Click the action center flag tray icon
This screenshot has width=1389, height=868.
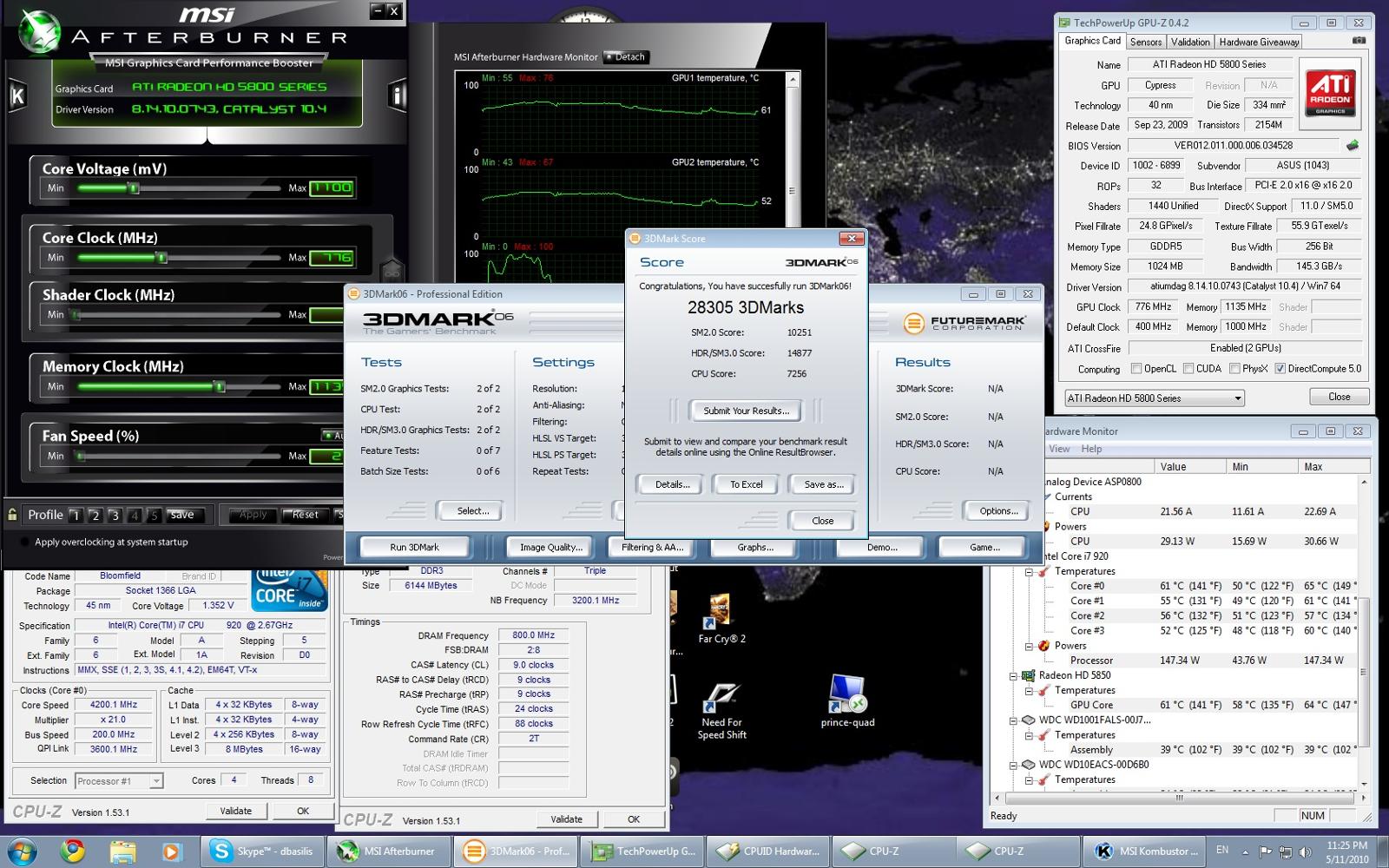[x=1265, y=852]
